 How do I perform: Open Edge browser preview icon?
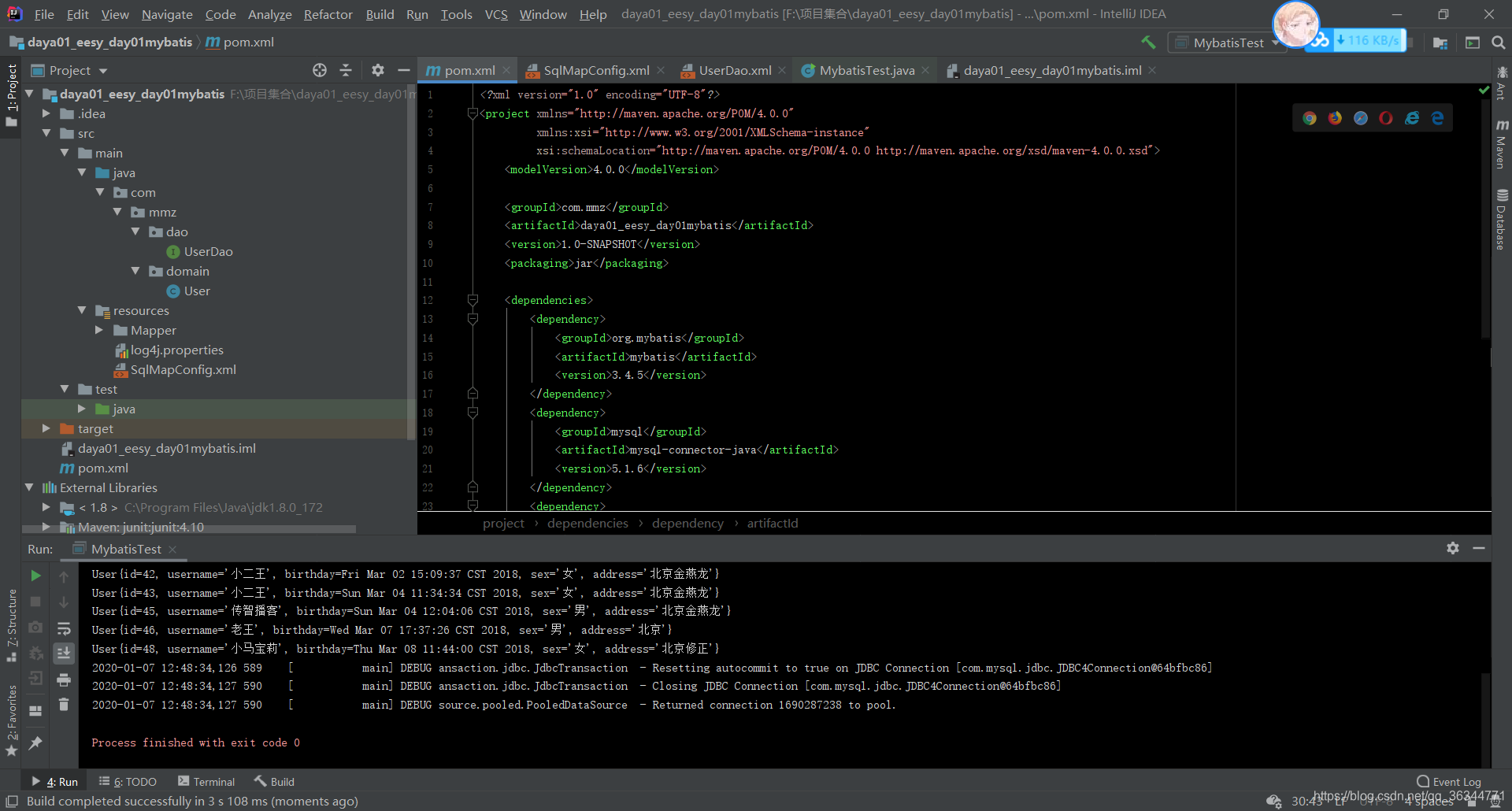(x=1437, y=118)
